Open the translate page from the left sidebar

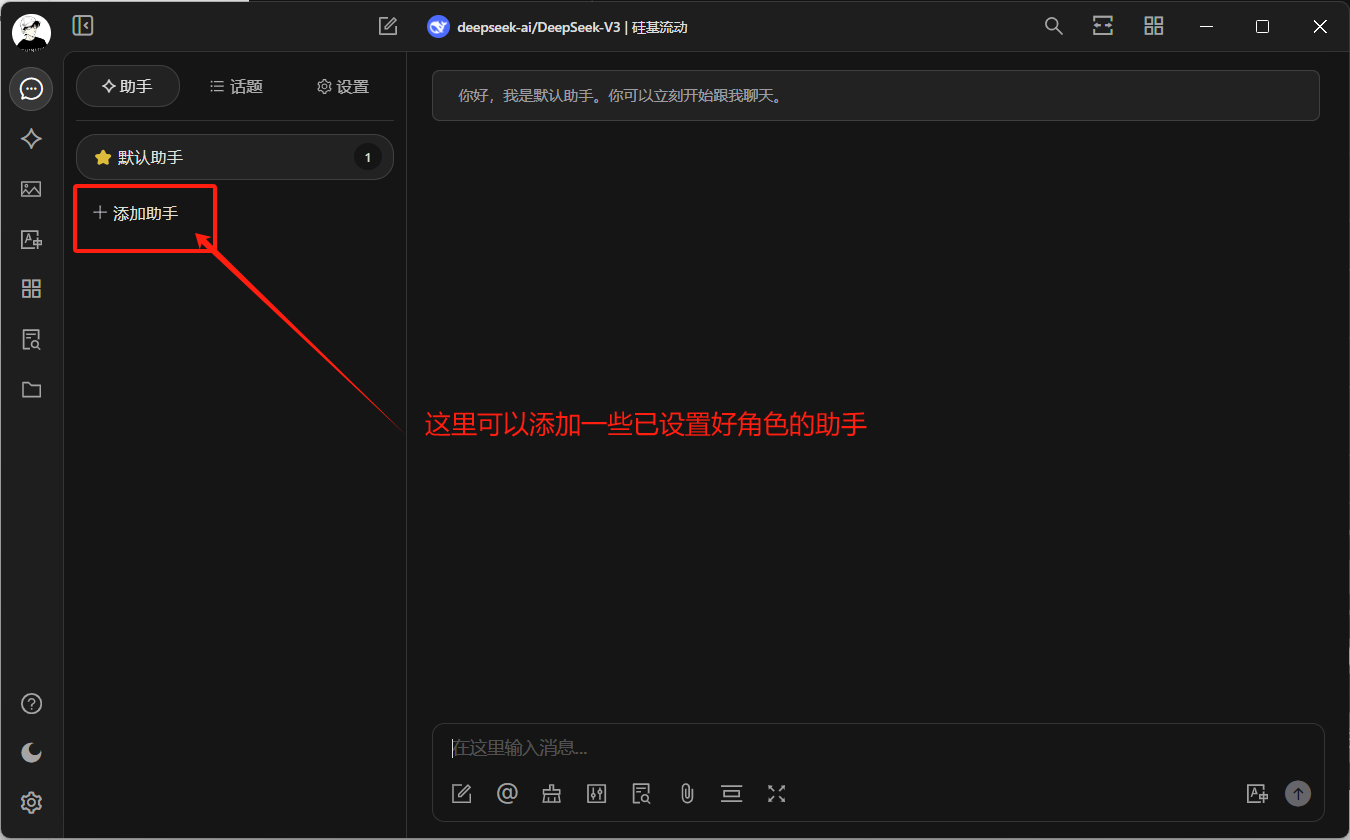(x=31, y=239)
